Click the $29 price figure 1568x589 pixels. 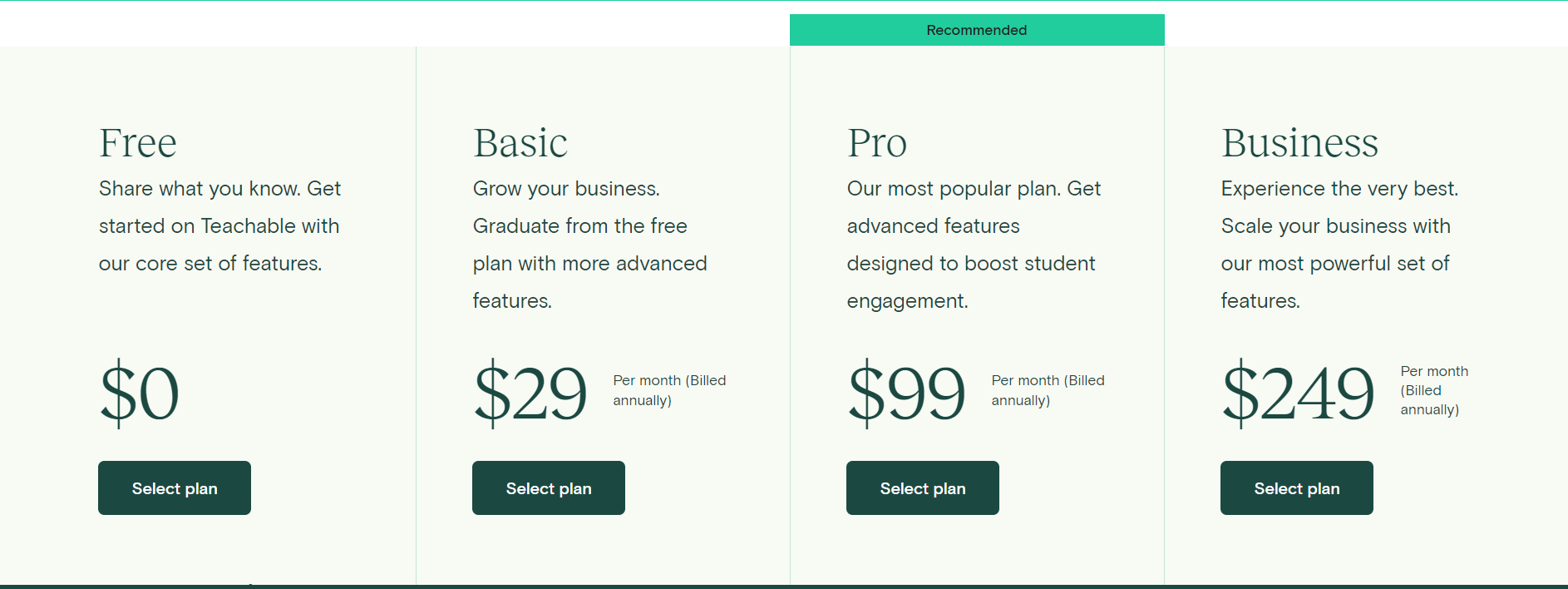click(x=530, y=393)
